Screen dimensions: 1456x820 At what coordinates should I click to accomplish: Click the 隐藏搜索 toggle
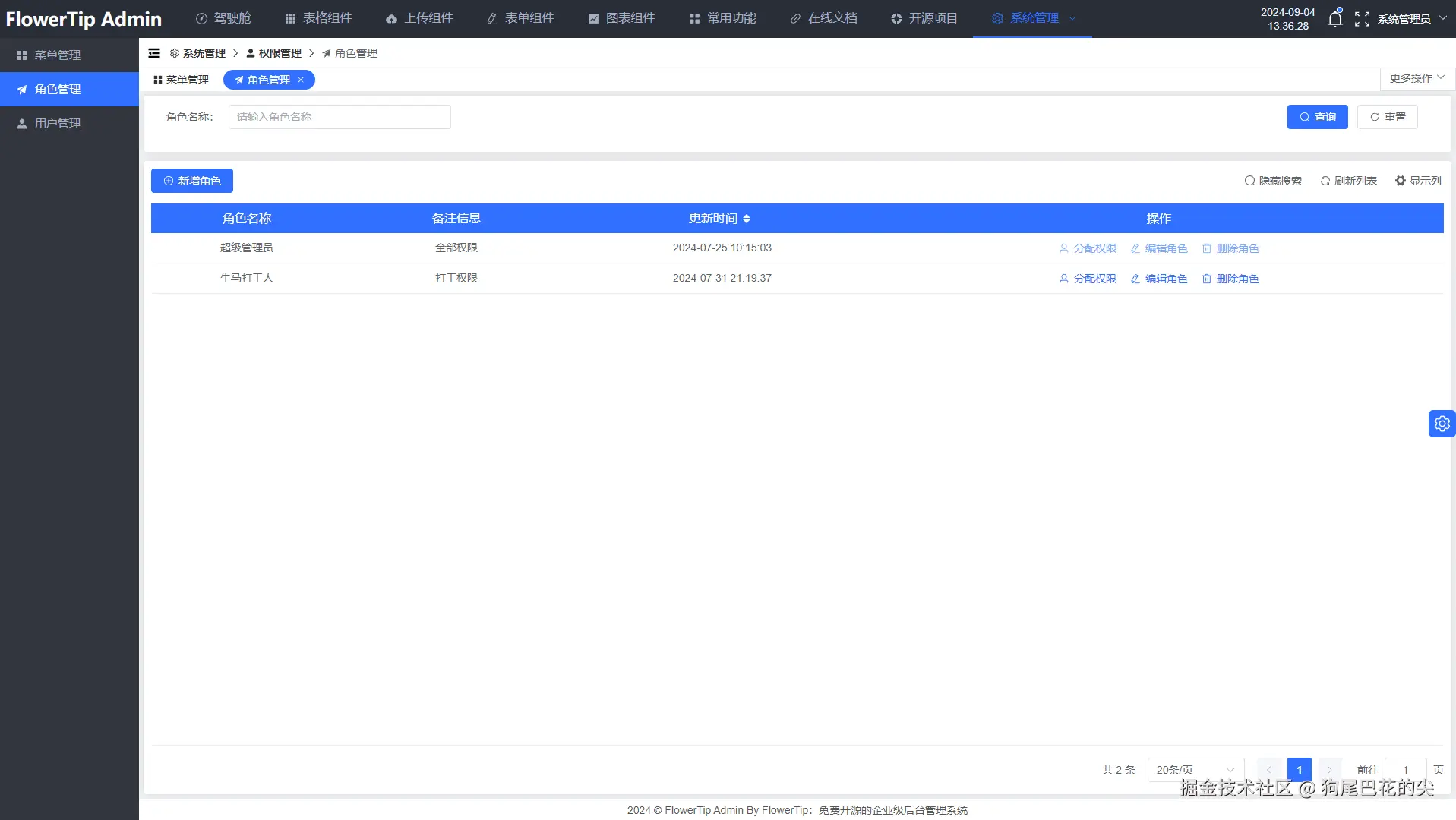[1273, 181]
